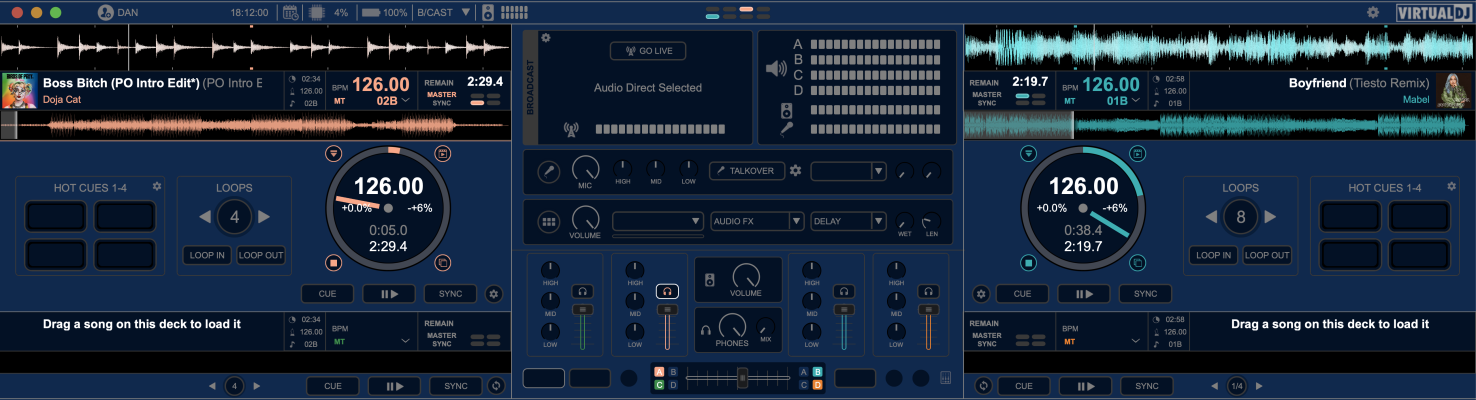Click GO LIVE in broadcast panel
The height and width of the screenshot is (400, 1476).
(x=648, y=51)
